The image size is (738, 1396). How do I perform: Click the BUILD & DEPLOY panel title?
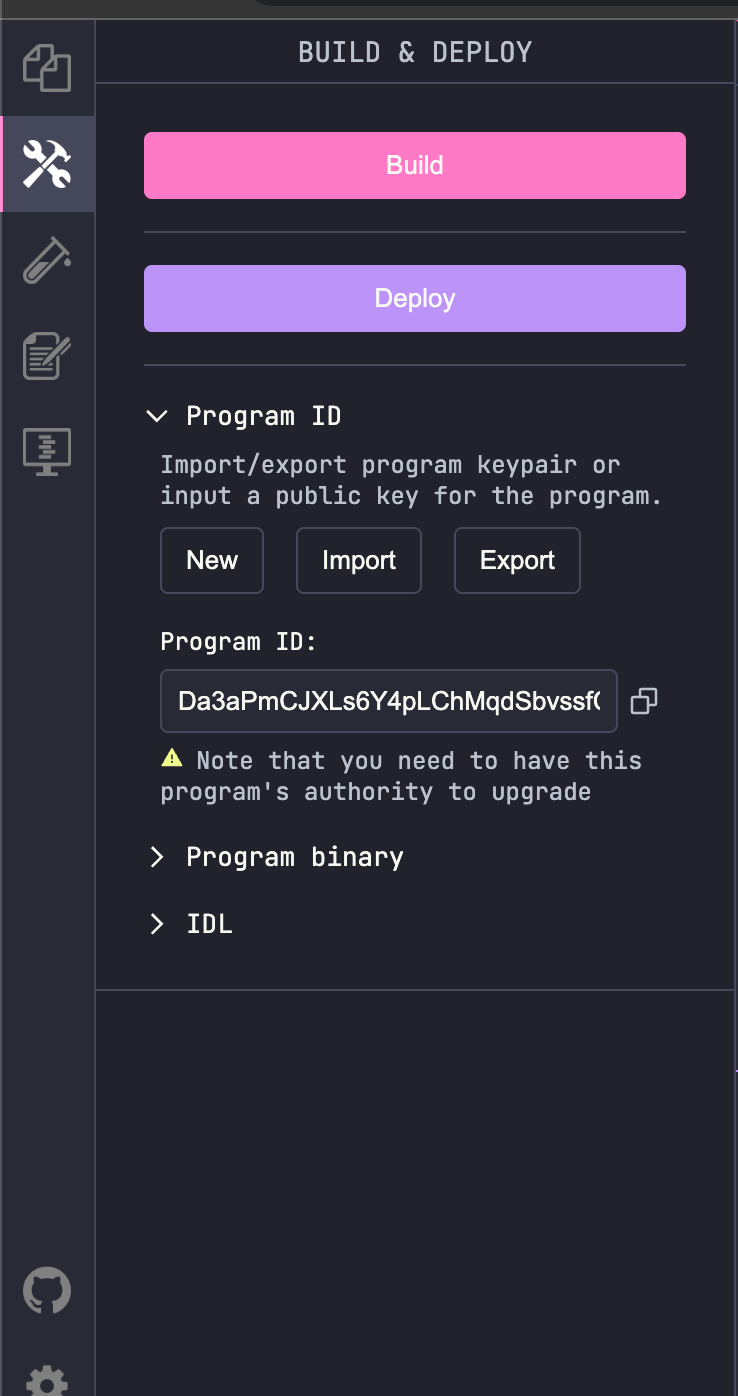coord(415,52)
